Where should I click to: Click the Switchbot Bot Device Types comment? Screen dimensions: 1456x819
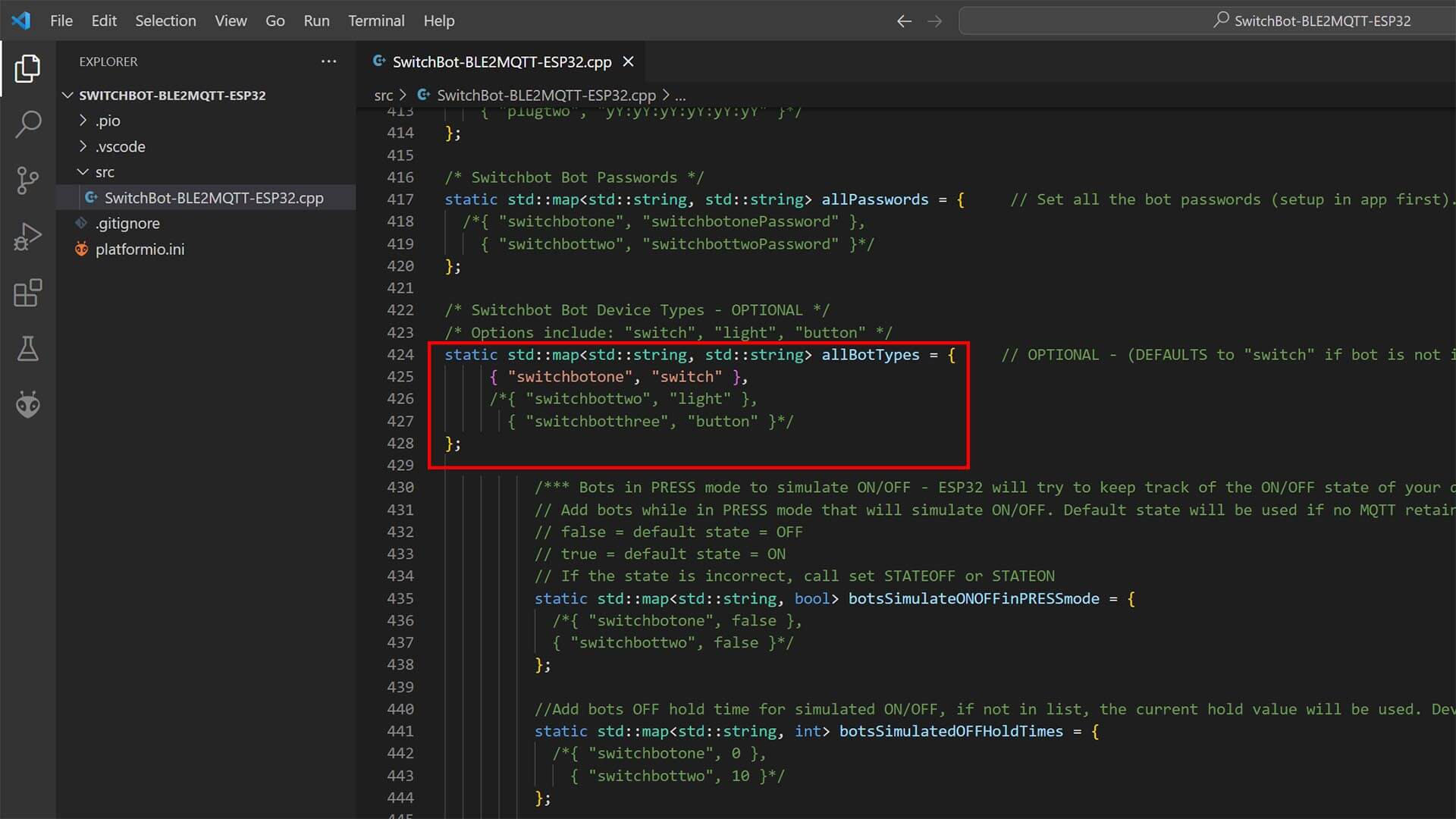pyautogui.click(x=637, y=309)
